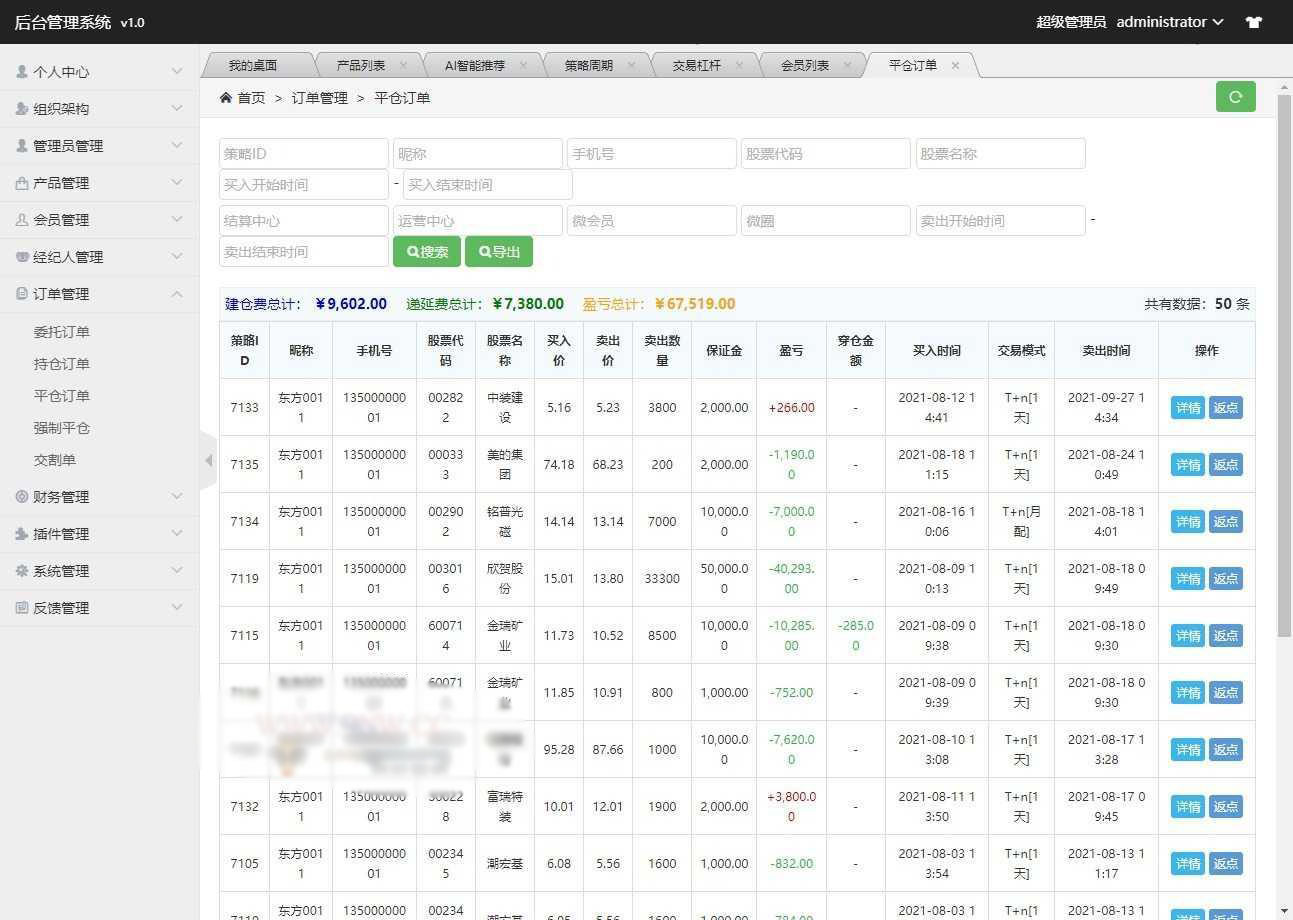Click the 系统管理 gear icon

point(22,571)
